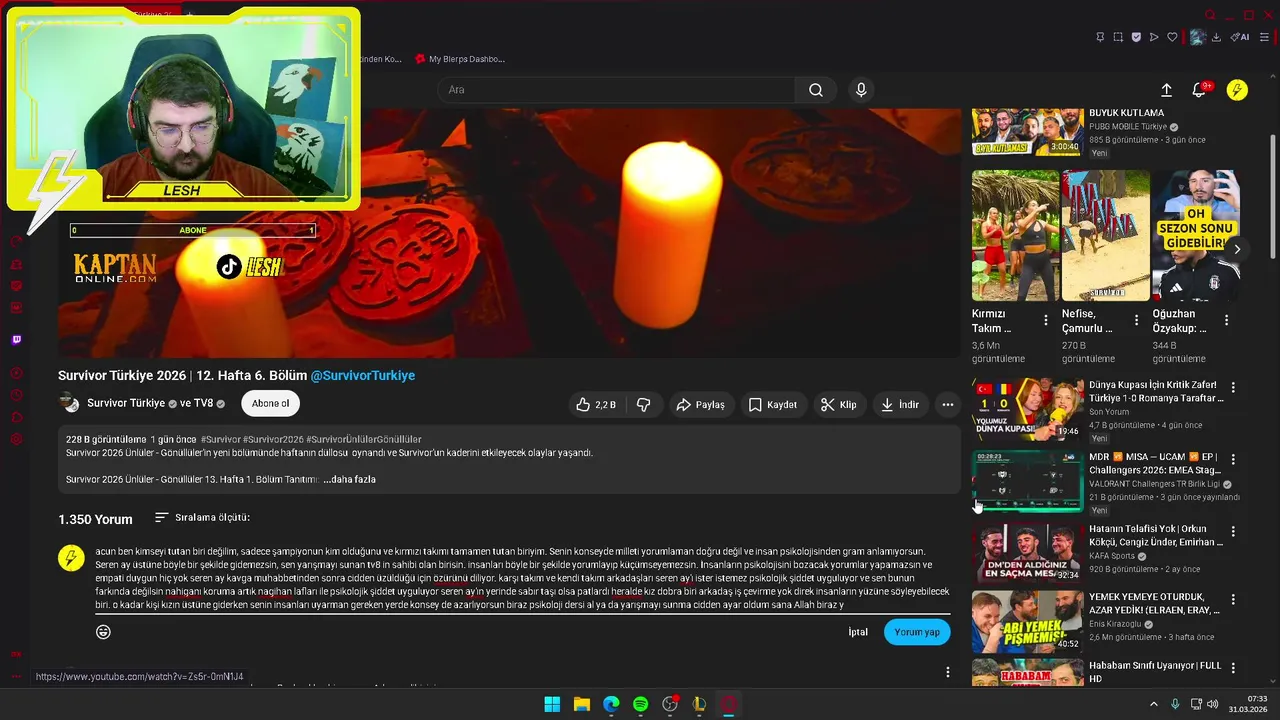Download the video with İndir
The width and height of the screenshot is (1280, 720).
[899, 405]
